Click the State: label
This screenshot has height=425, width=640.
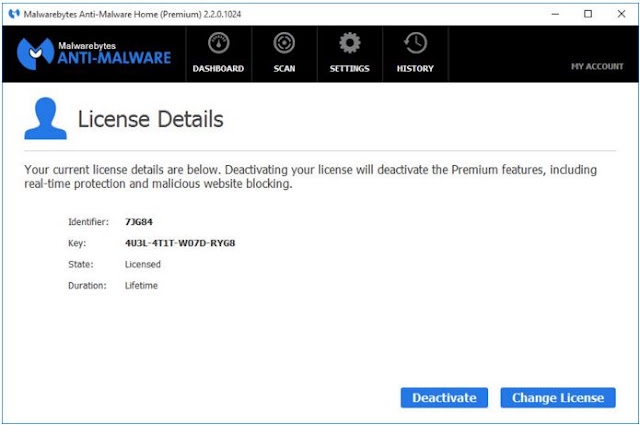point(81,264)
